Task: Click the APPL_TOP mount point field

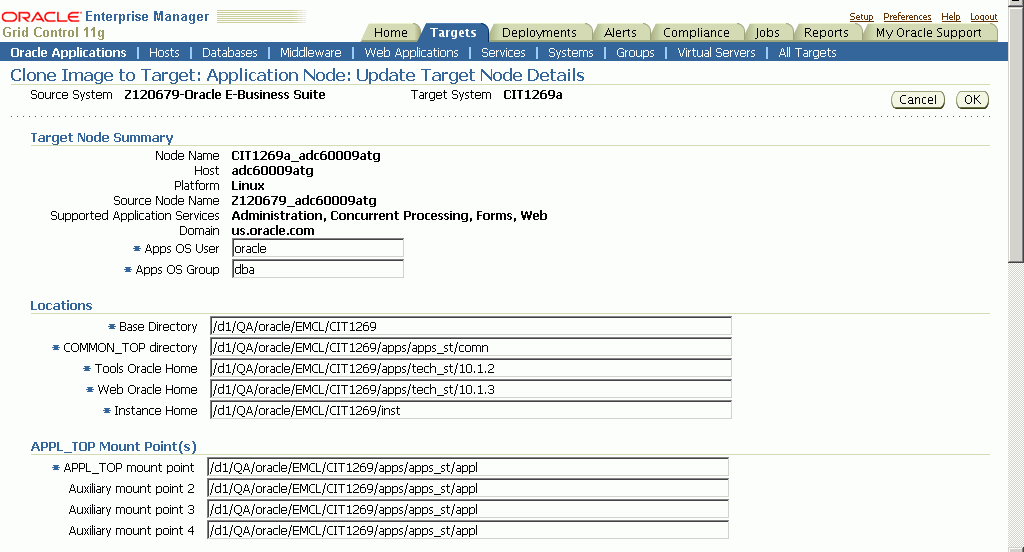Action: (x=468, y=467)
